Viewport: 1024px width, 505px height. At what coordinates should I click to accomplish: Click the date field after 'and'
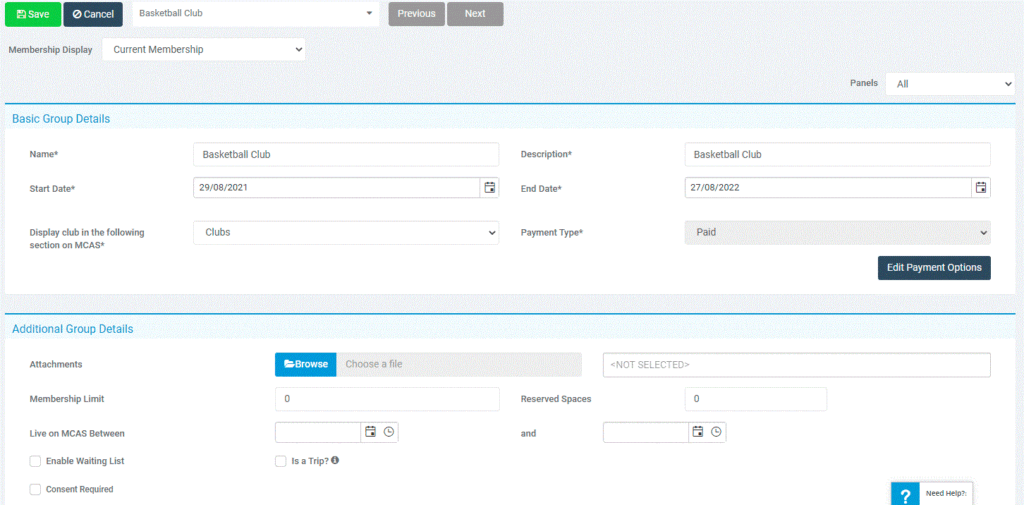[646, 432]
